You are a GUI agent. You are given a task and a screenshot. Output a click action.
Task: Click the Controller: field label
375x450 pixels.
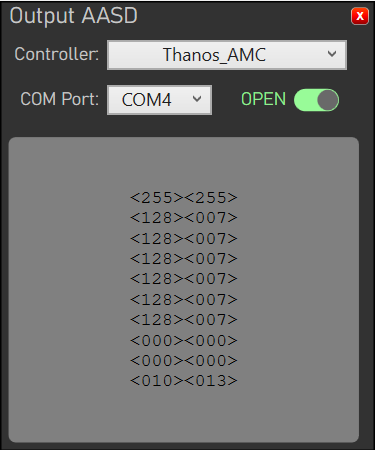(57, 54)
